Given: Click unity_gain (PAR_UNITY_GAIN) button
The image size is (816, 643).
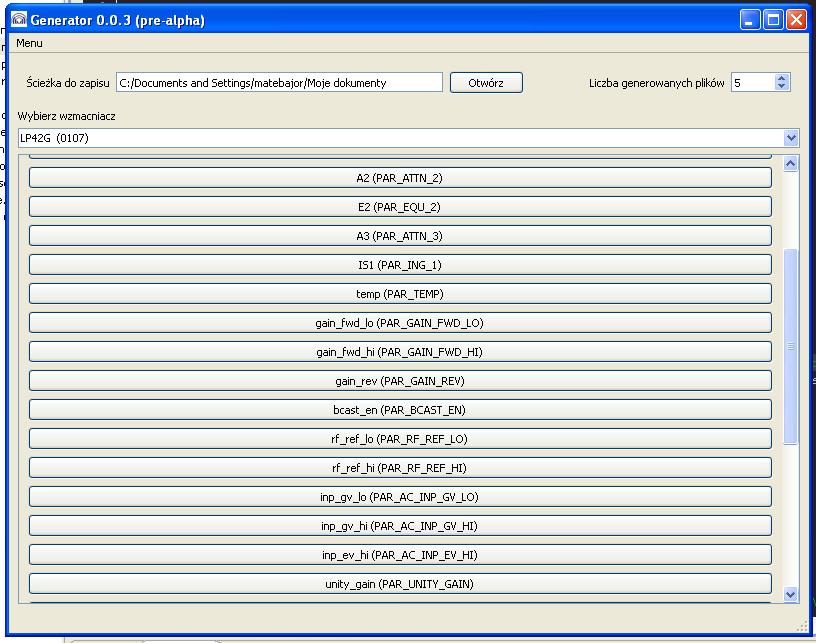Looking at the screenshot, I should coord(400,584).
